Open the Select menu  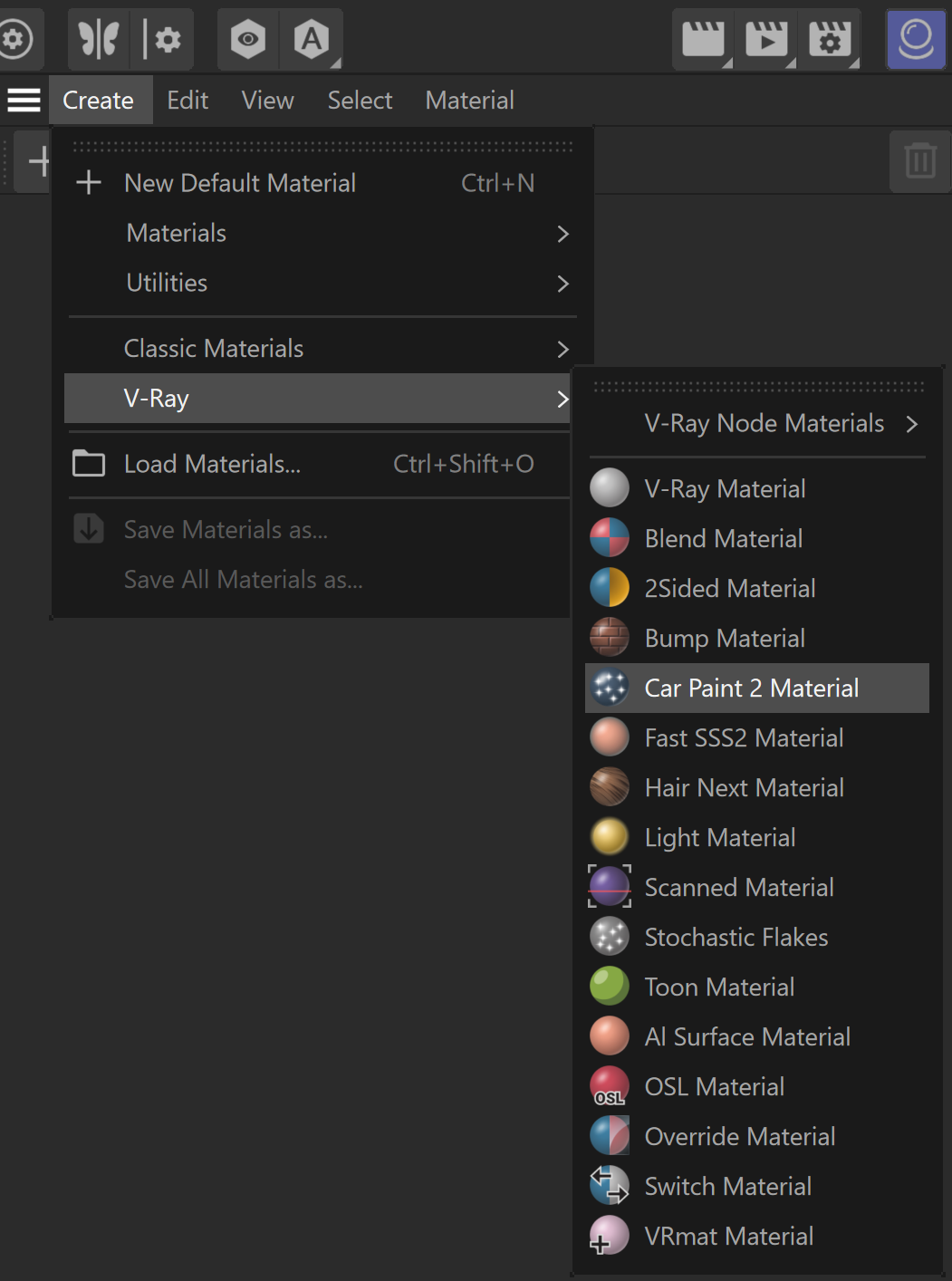360,100
